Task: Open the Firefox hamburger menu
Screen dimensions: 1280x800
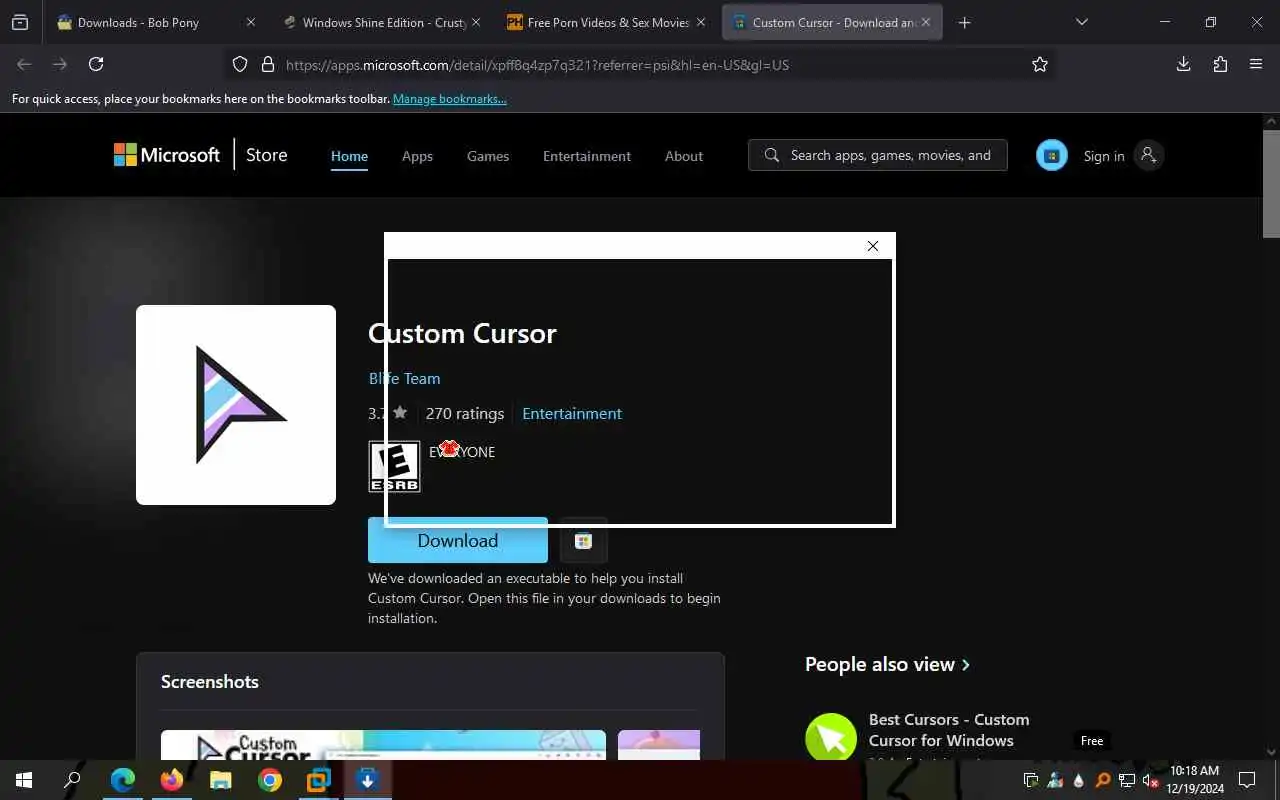Action: point(1256,64)
